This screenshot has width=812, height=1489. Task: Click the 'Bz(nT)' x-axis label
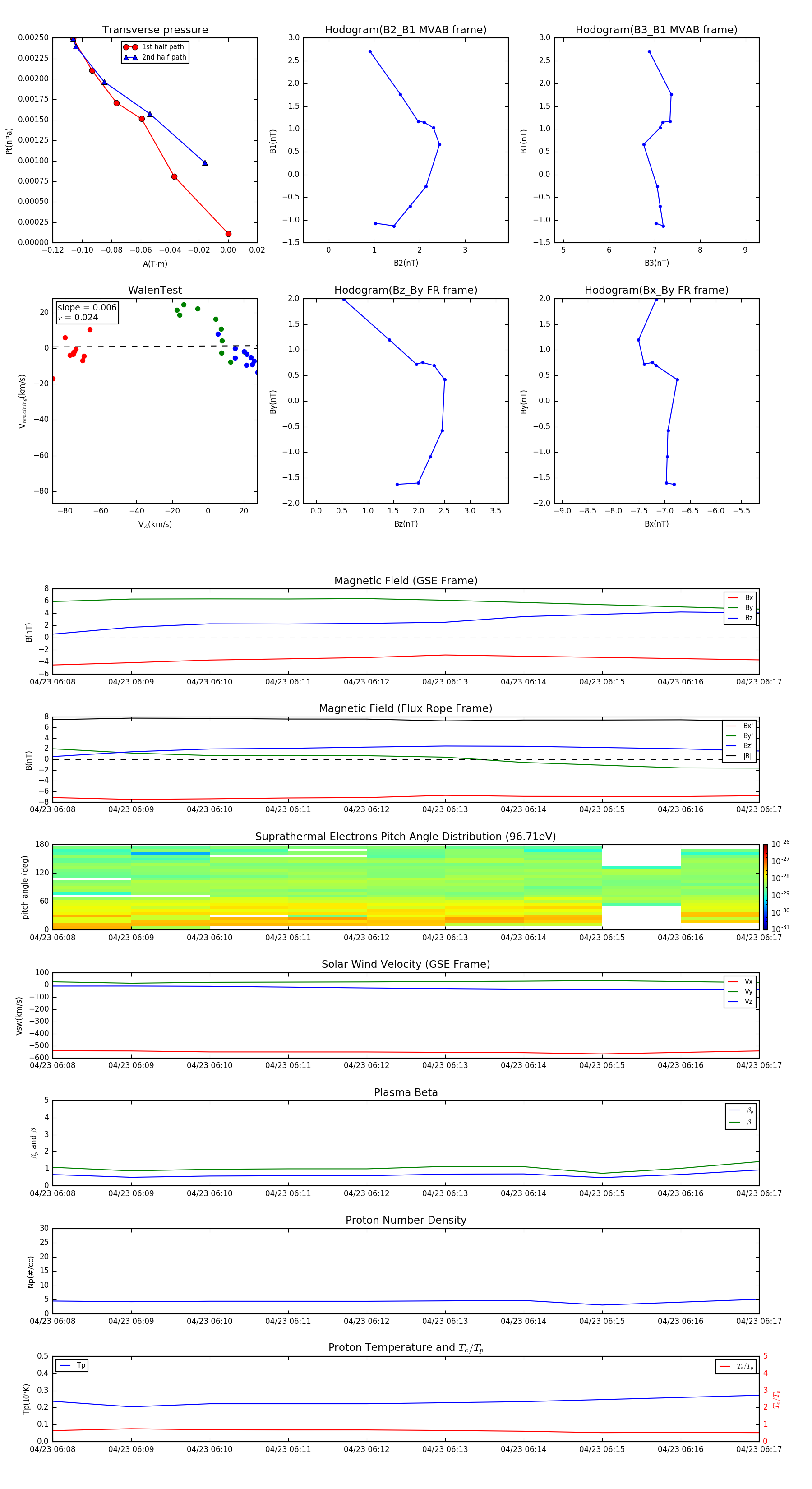pos(406,524)
